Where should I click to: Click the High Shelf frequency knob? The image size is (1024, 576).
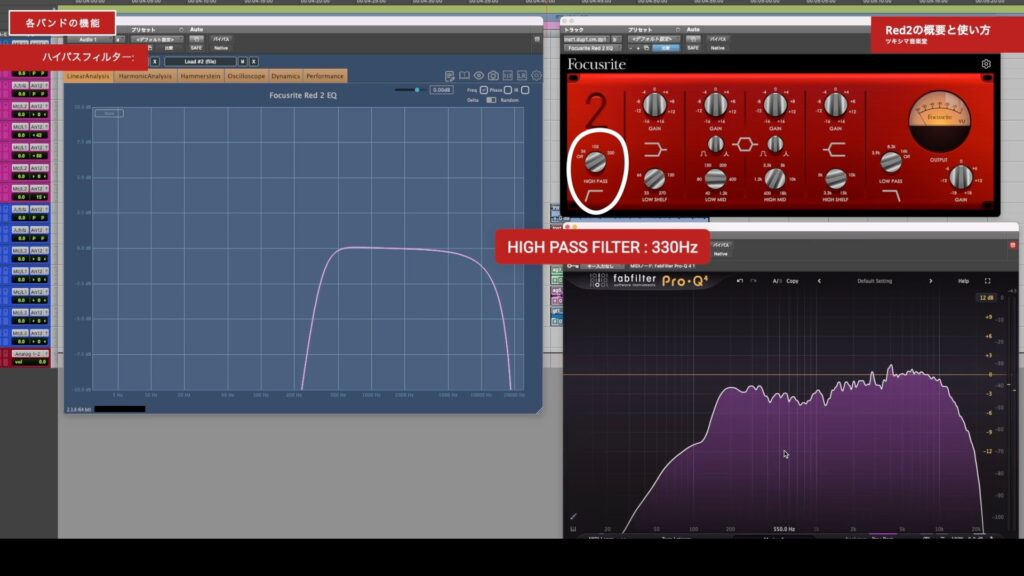[x=835, y=178]
